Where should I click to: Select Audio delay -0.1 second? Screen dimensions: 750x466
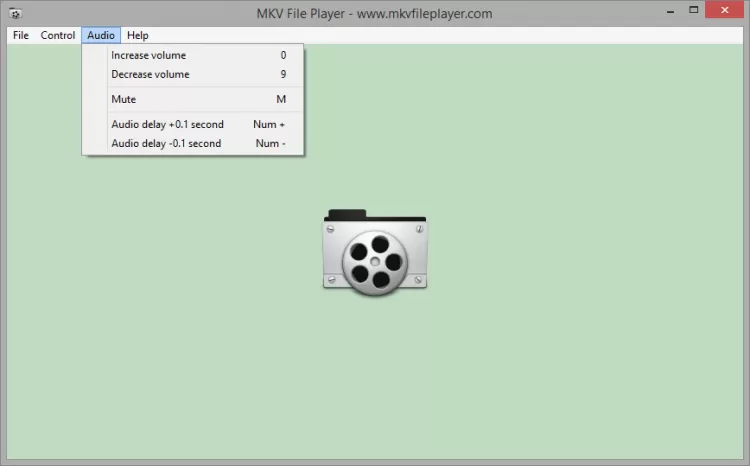(193, 144)
